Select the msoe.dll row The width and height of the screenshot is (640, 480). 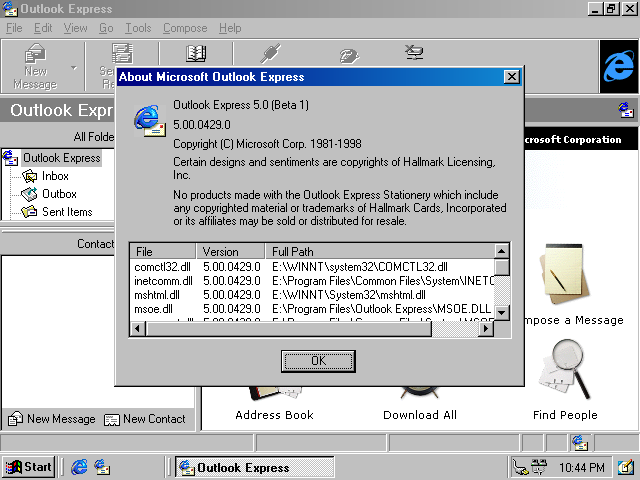[312, 309]
